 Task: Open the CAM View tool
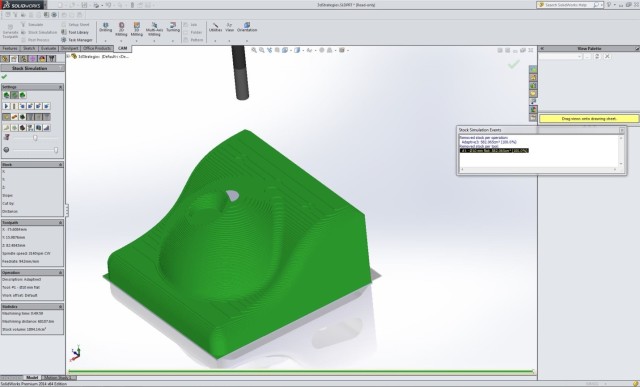point(229,27)
